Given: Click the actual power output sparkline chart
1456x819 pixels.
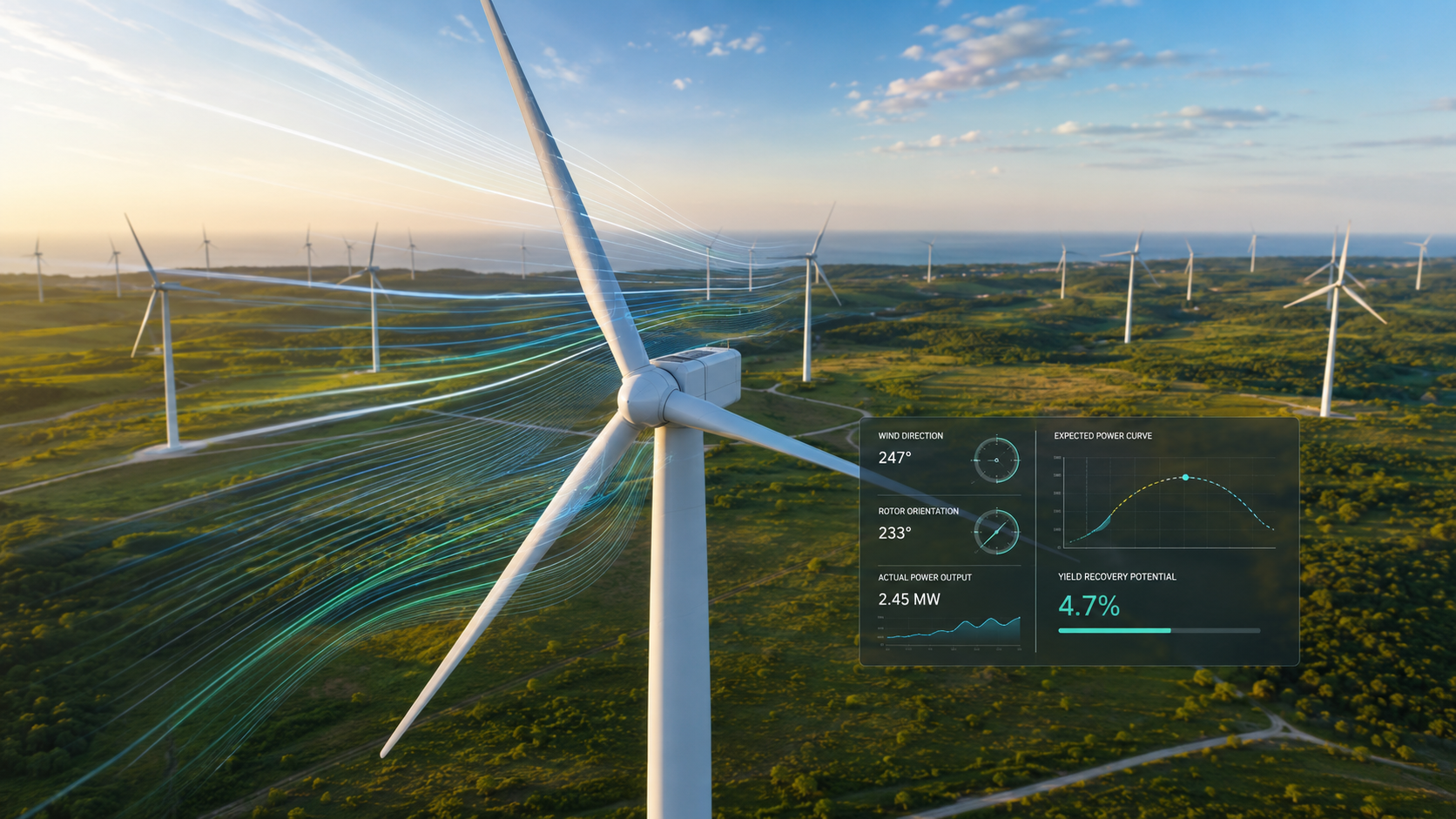Looking at the screenshot, I should click(949, 632).
